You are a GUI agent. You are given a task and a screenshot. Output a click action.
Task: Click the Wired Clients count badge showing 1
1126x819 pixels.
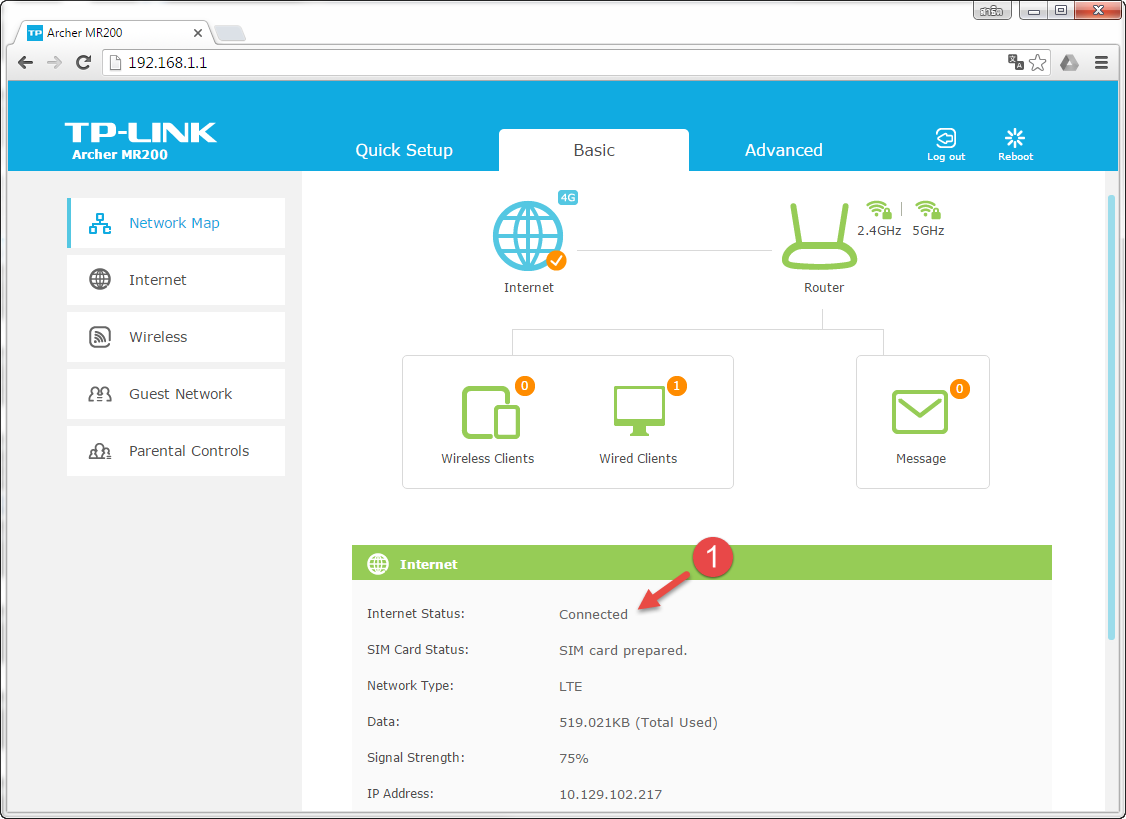(x=676, y=387)
